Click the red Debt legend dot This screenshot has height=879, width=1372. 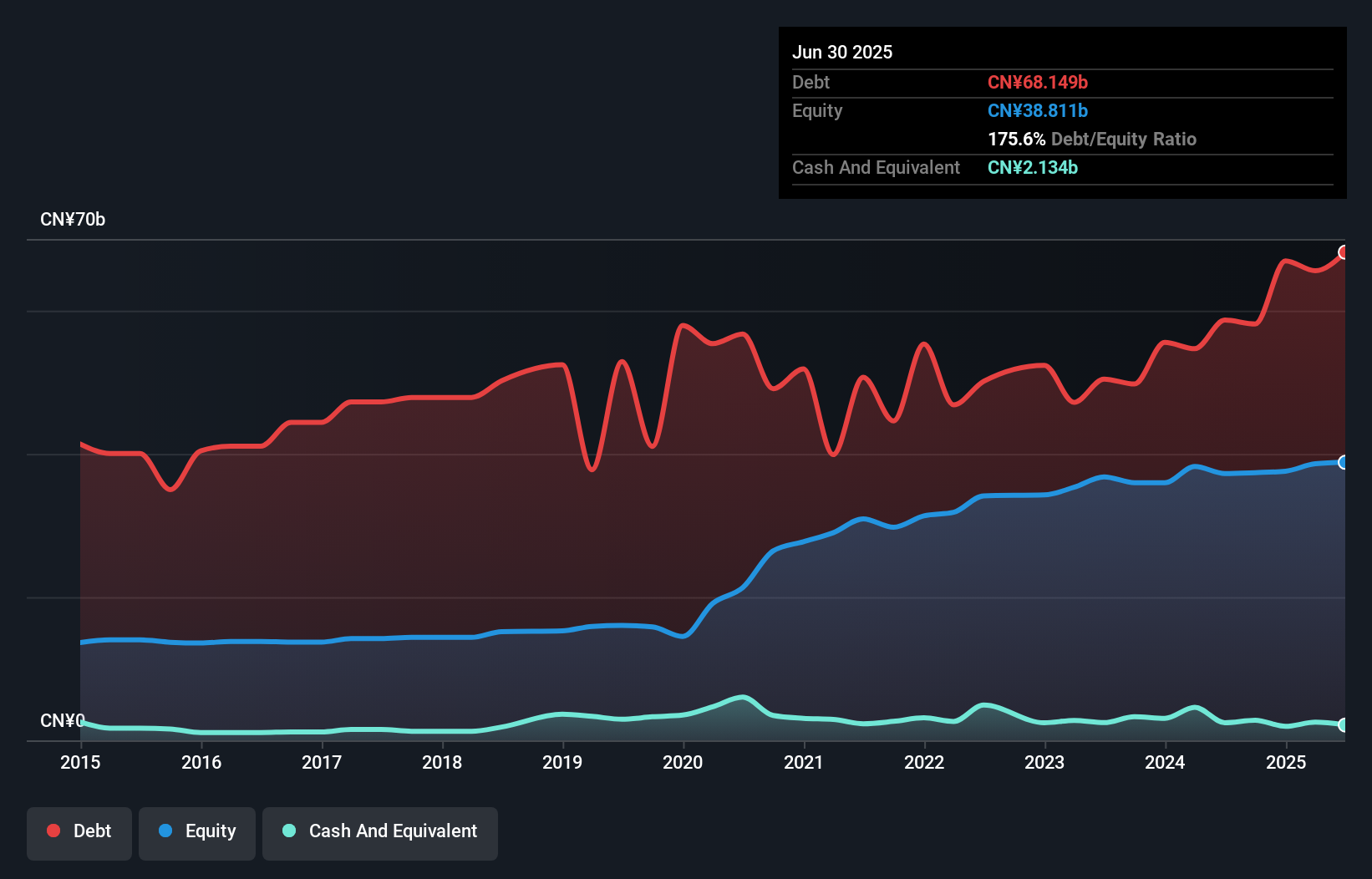(53, 831)
